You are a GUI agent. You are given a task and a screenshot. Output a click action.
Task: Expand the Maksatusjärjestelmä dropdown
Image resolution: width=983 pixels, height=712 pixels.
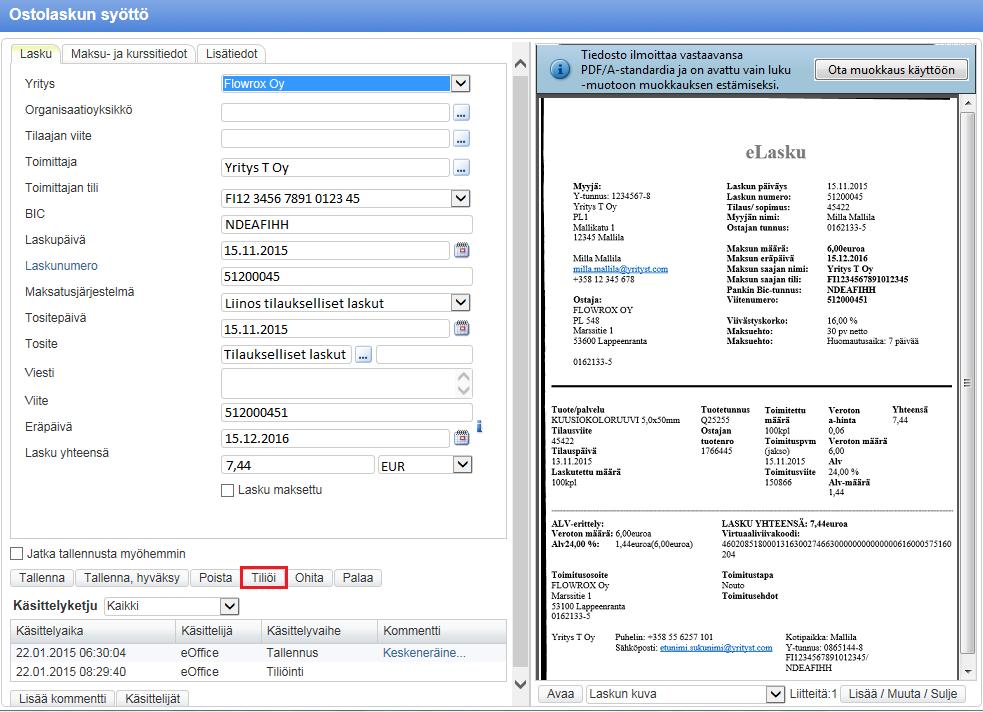[x=461, y=303]
